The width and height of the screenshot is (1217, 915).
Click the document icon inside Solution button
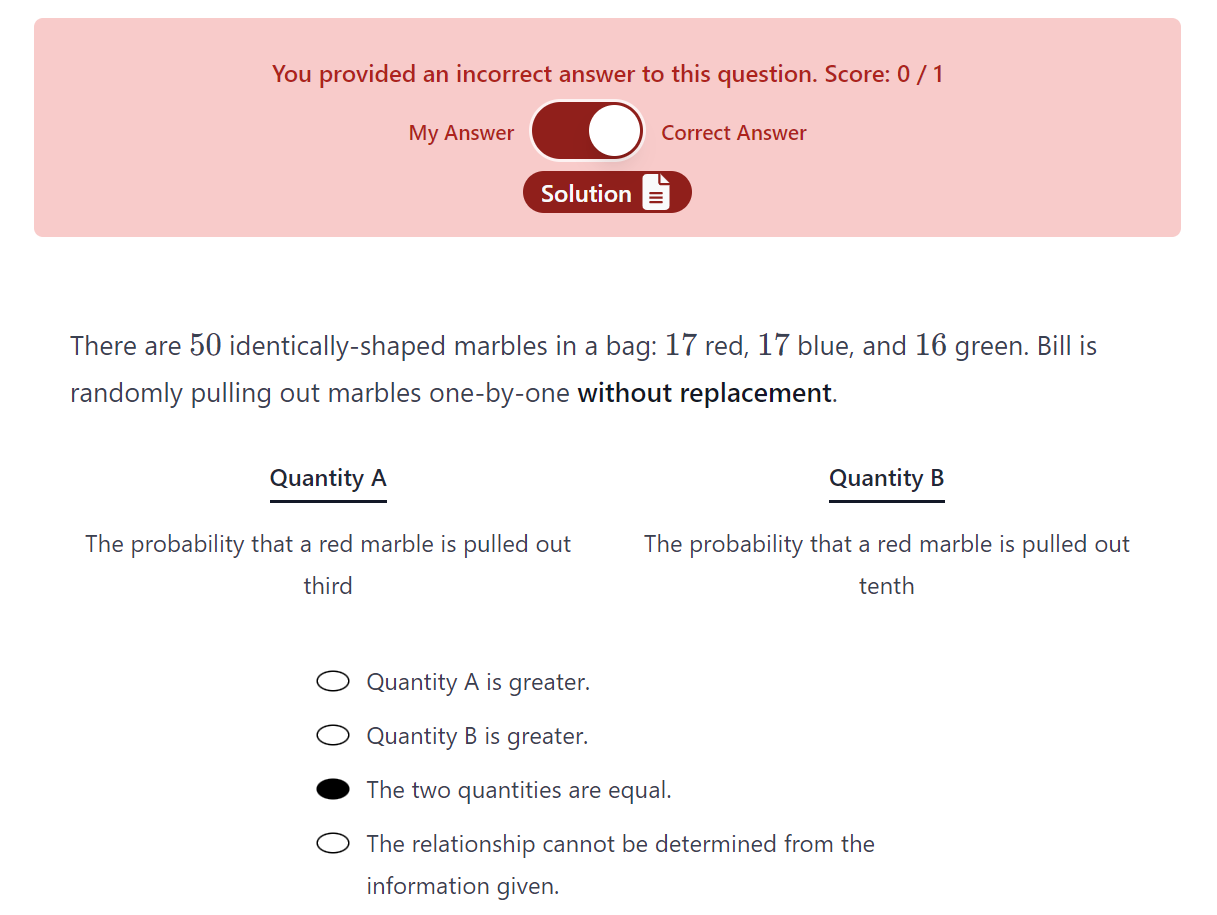point(656,192)
